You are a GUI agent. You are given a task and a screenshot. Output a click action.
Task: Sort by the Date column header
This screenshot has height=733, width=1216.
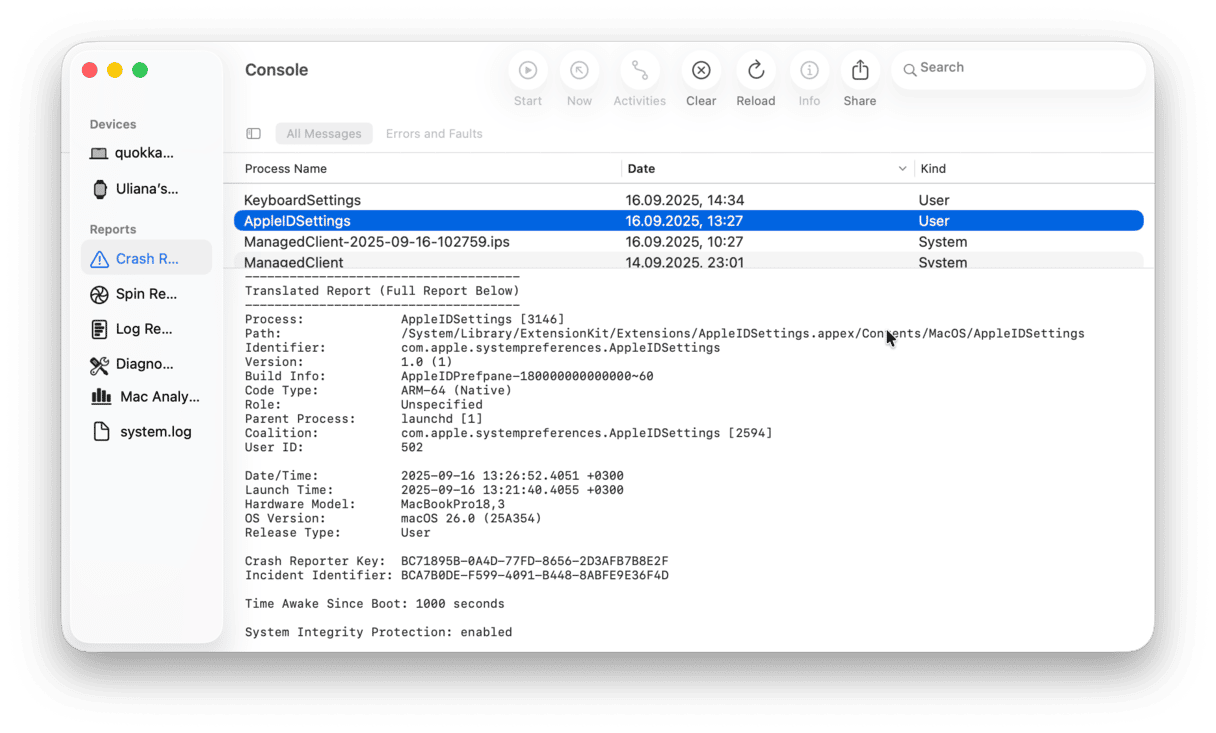[641, 169]
